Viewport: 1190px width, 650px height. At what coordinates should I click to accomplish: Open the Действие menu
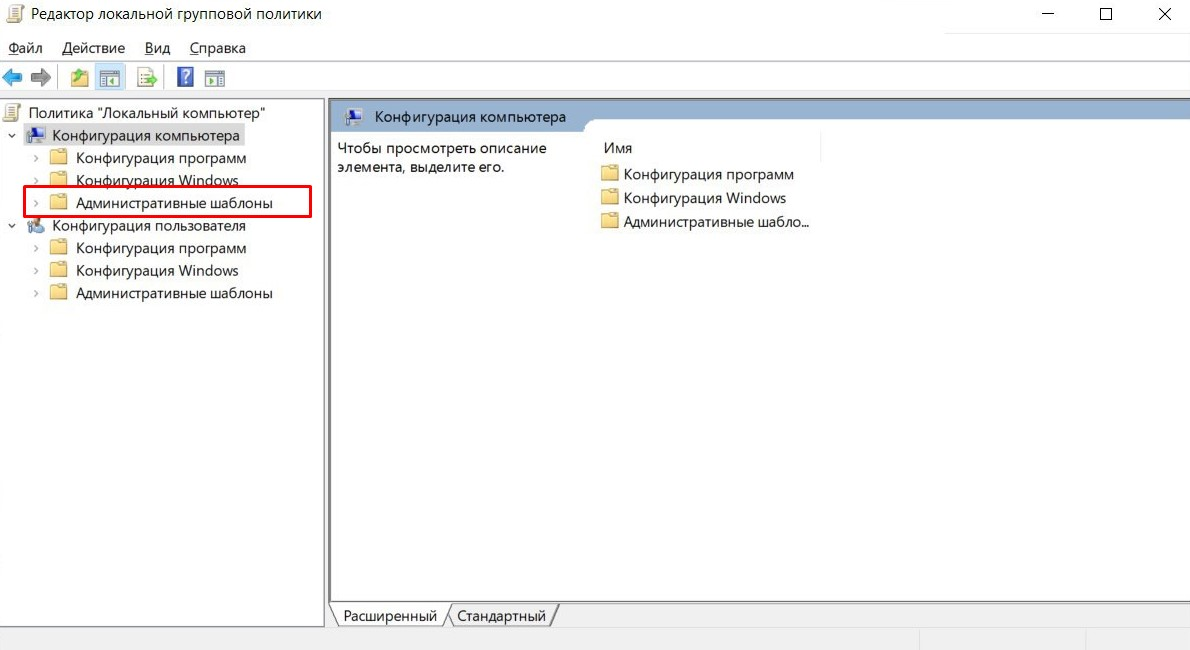coord(93,48)
